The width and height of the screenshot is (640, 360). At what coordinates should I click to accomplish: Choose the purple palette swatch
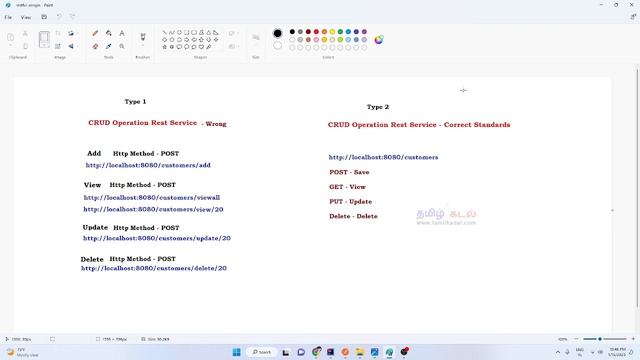click(364, 32)
